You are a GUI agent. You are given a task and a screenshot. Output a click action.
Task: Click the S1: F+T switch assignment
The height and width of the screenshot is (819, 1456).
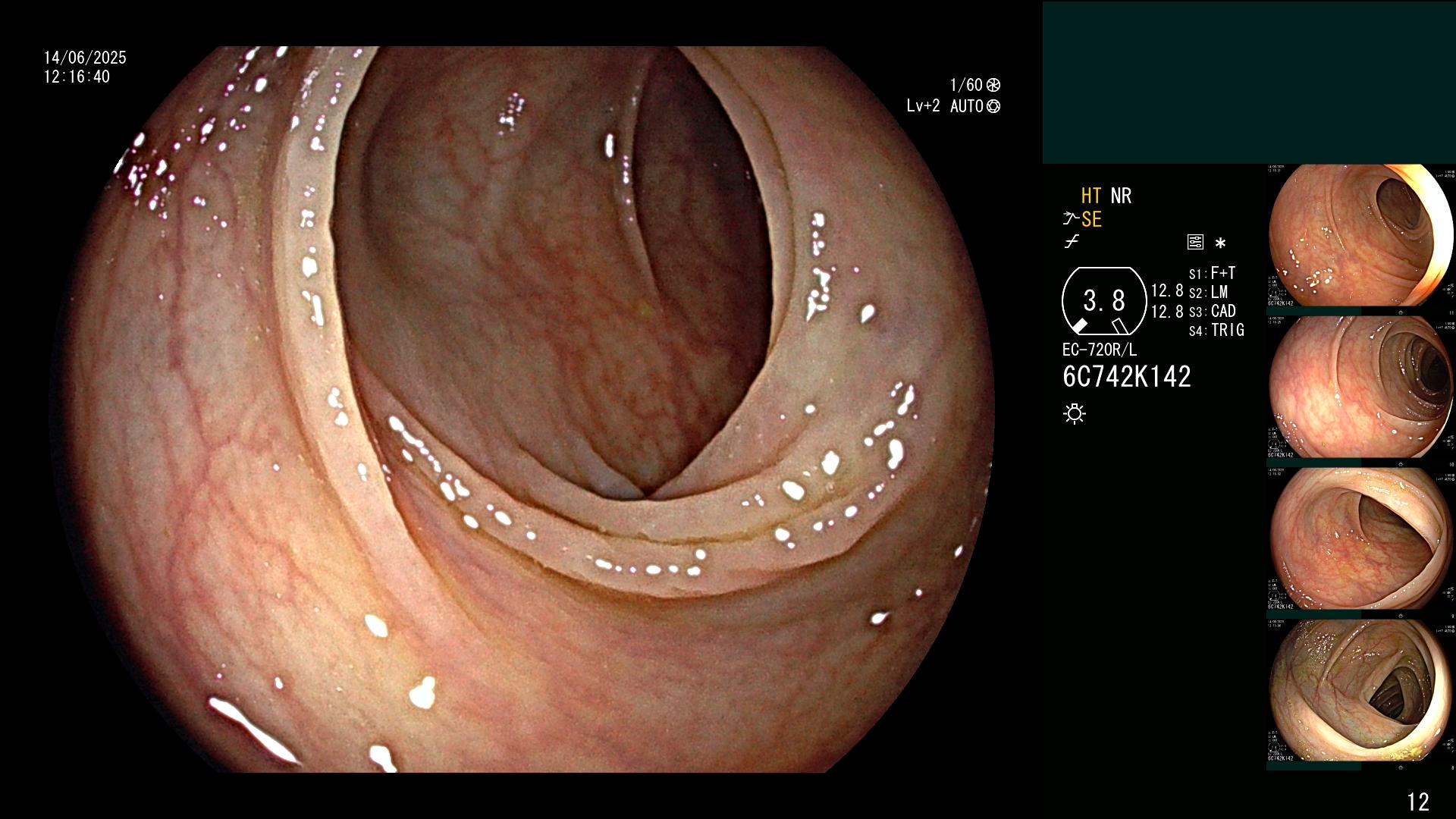pyautogui.click(x=1212, y=273)
